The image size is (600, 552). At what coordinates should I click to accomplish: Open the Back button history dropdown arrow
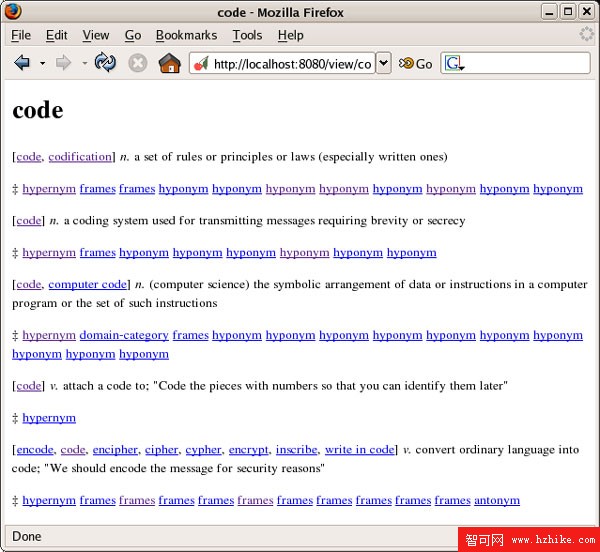pyautogui.click(x=42, y=63)
